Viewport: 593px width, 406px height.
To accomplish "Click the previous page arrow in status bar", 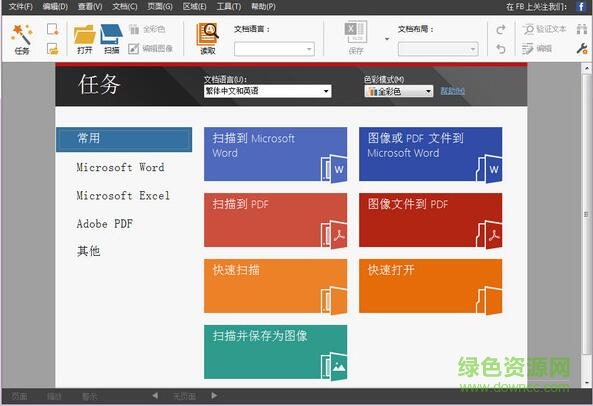I will click(x=155, y=396).
